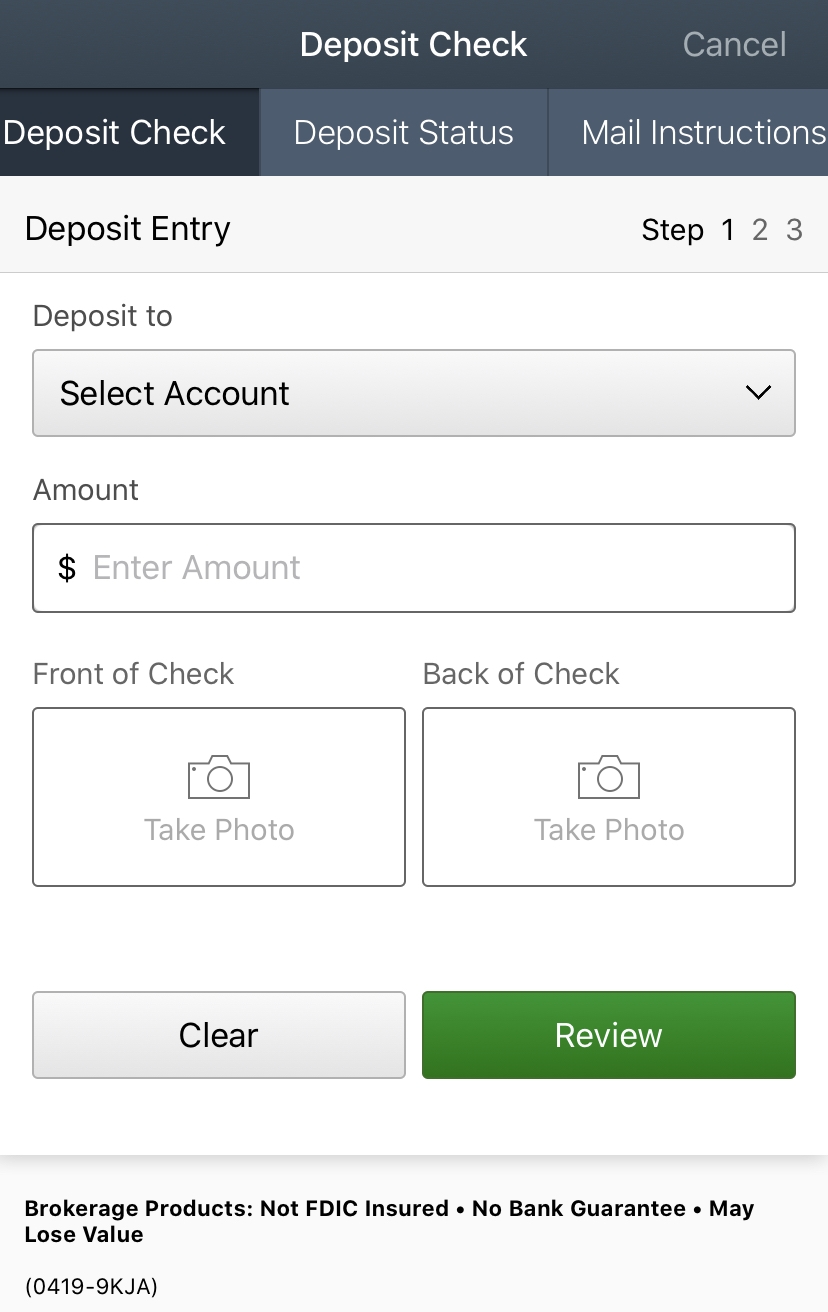The image size is (828, 1312).
Task: Open the Mail Instructions tab
Action: (x=703, y=133)
